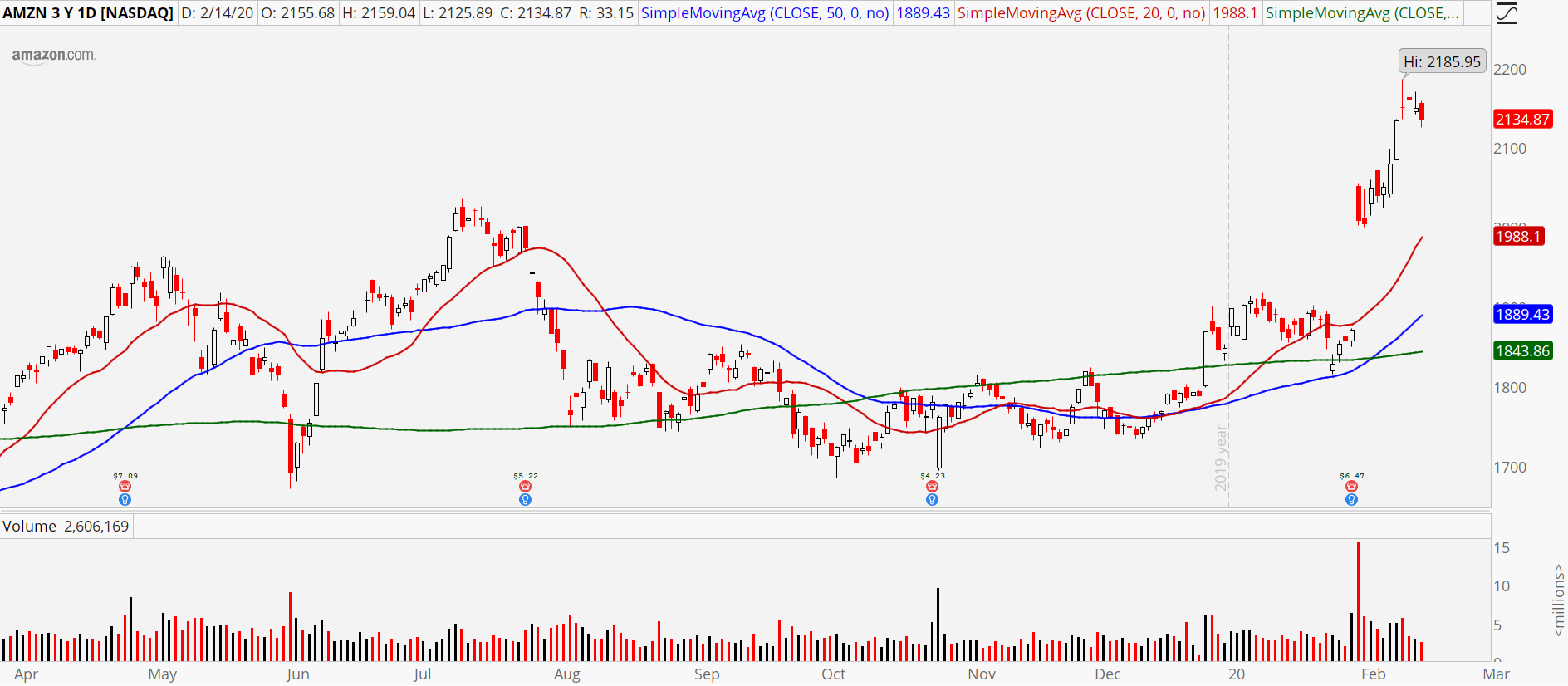Click the 10 label on volume axis
The image size is (1568, 686).
tap(1502, 586)
